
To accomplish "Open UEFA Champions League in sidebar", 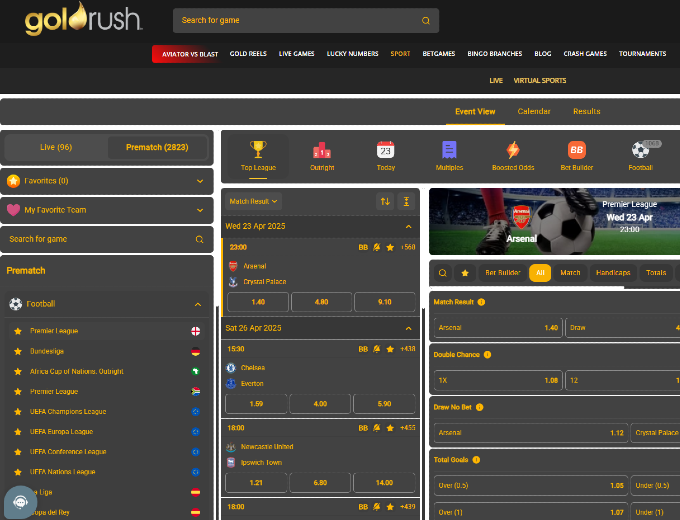I will 68,412.
